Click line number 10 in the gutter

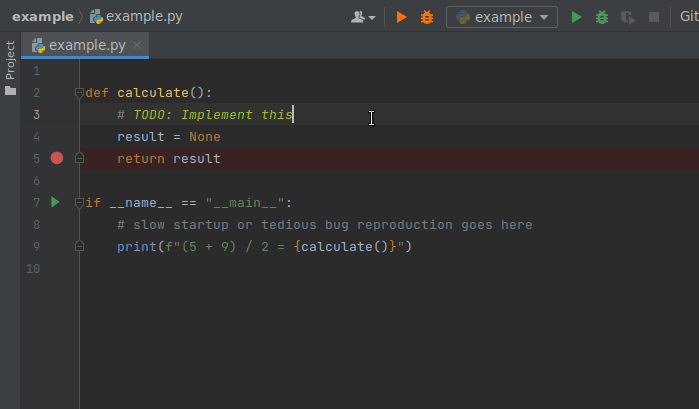tap(33, 269)
